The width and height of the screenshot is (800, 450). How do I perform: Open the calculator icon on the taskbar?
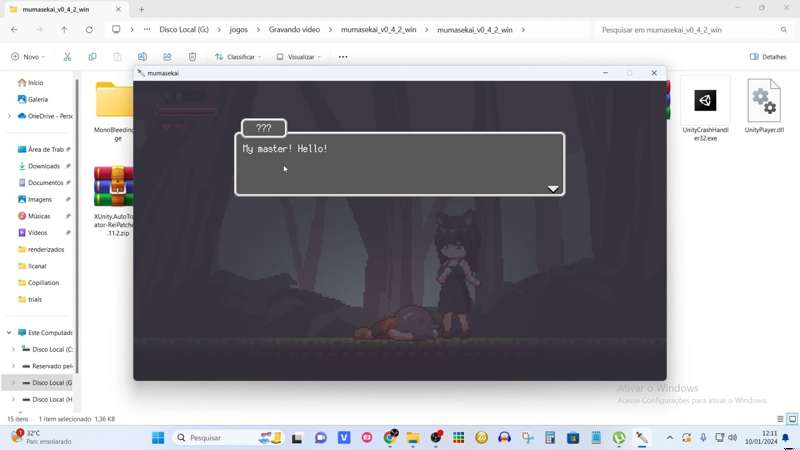(x=550, y=437)
